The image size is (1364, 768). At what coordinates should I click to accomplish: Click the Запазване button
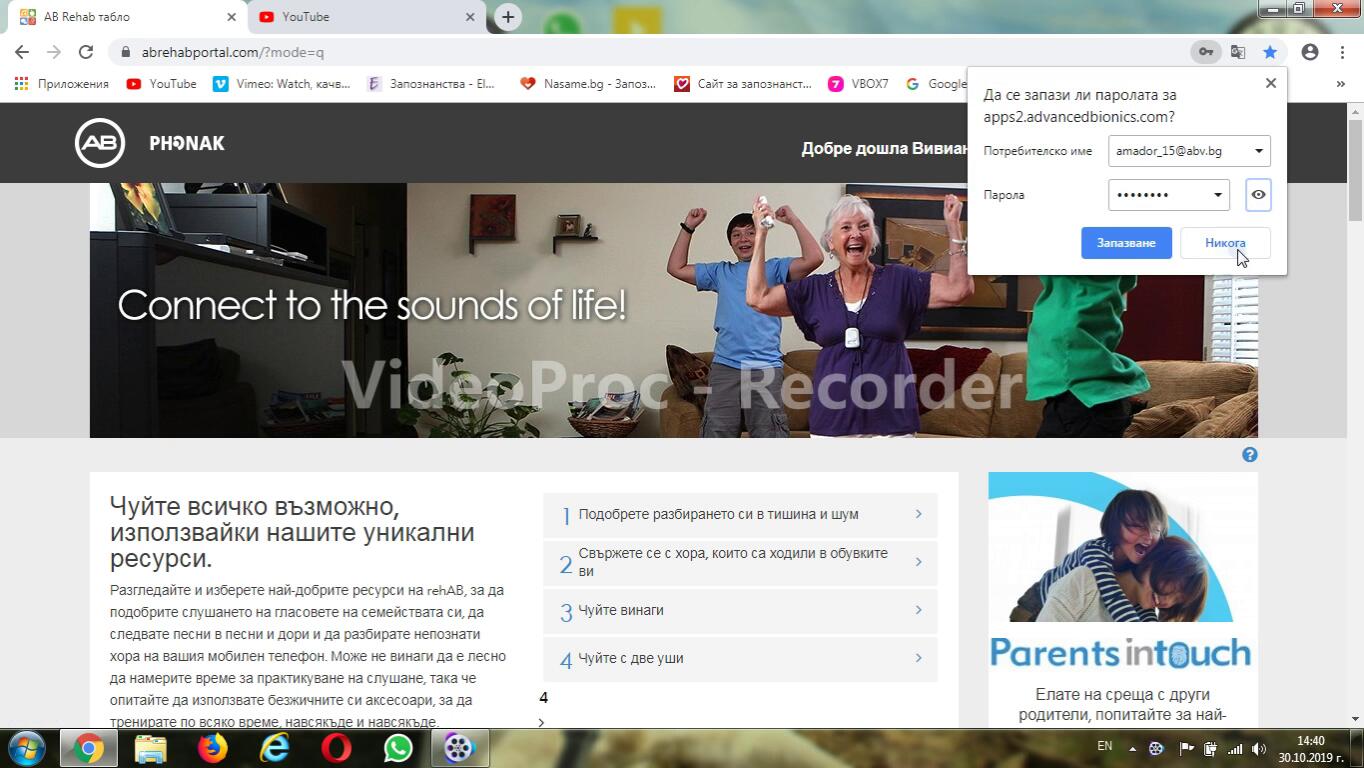(1126, 243)
